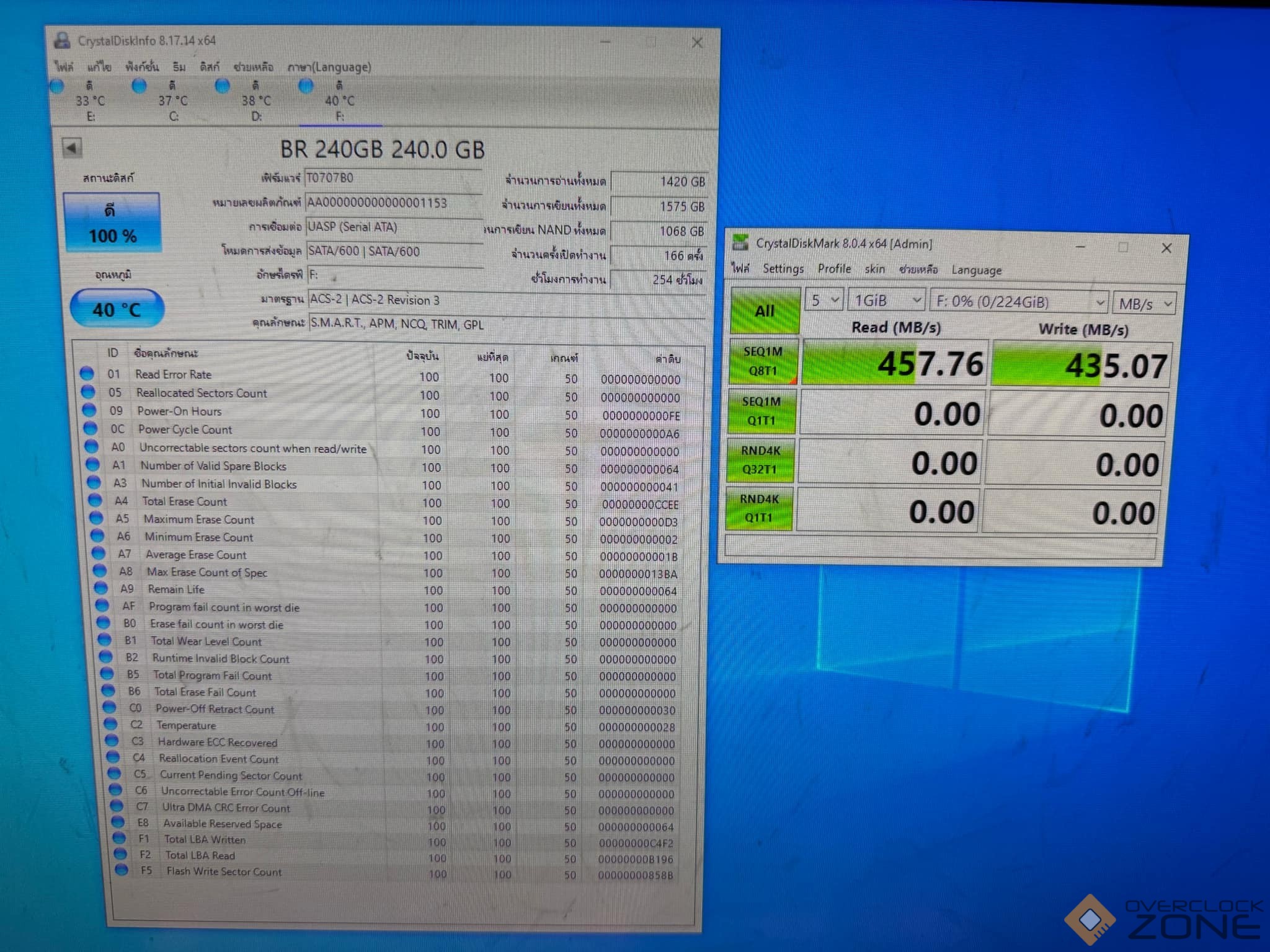Viewport: 1270px width, 952px height.
Task: Open first Thai File menu in CrystalDiskInfo
Action: click(64, 66)
